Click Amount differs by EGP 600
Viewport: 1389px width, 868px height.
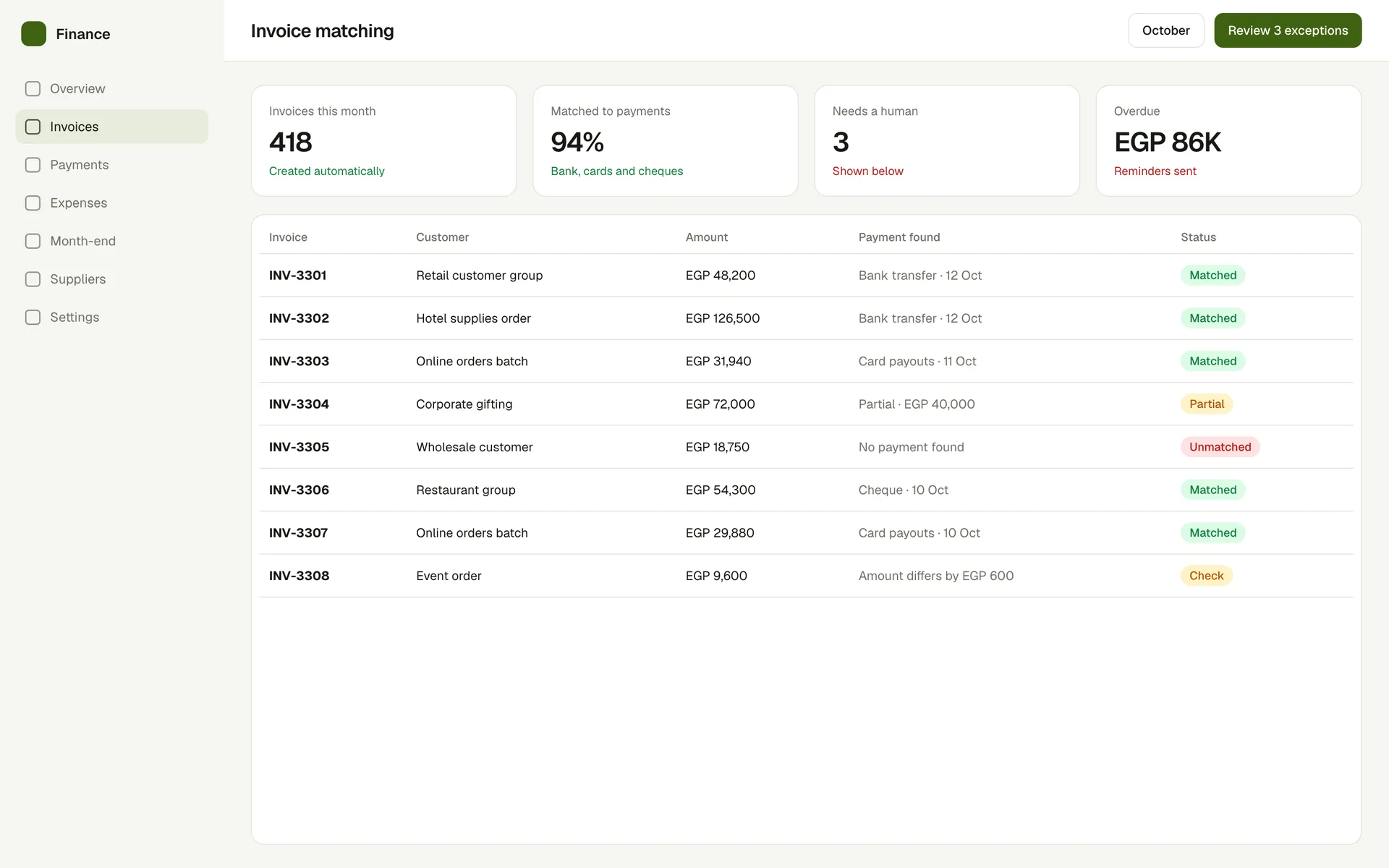pyautogui.click(x=935, y=576)
